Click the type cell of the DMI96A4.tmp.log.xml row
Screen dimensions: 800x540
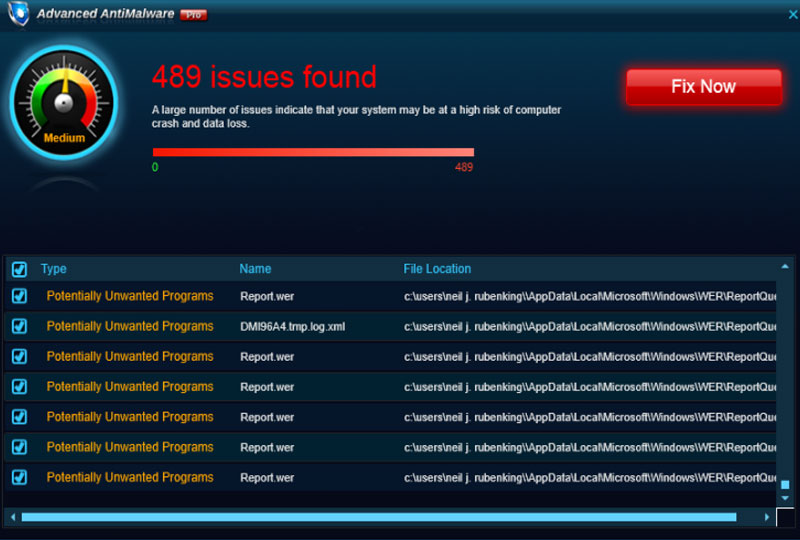click(x=130, y=326)
